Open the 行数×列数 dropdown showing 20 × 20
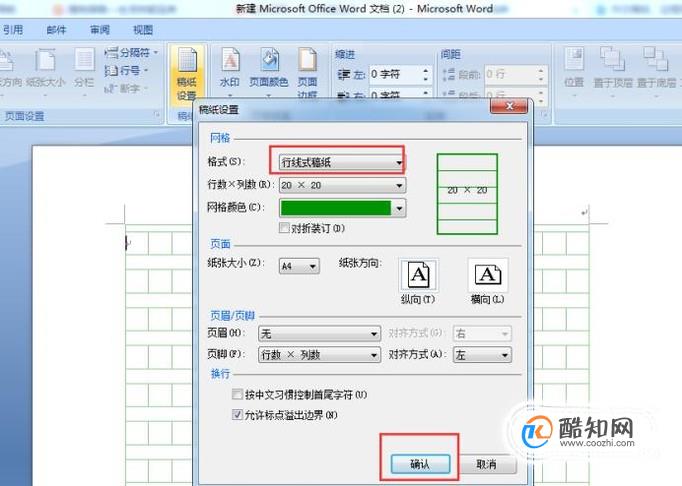The image size is (682, 486). [342, 185]
